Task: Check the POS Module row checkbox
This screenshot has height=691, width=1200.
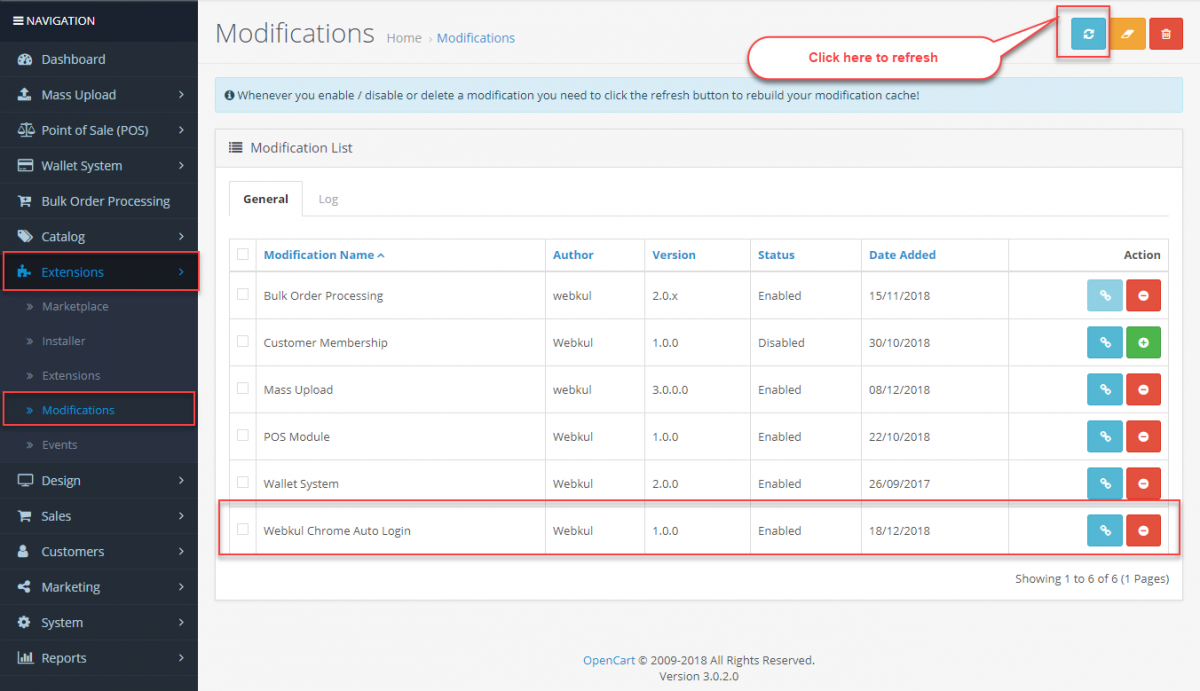Action: click(243, 436)
